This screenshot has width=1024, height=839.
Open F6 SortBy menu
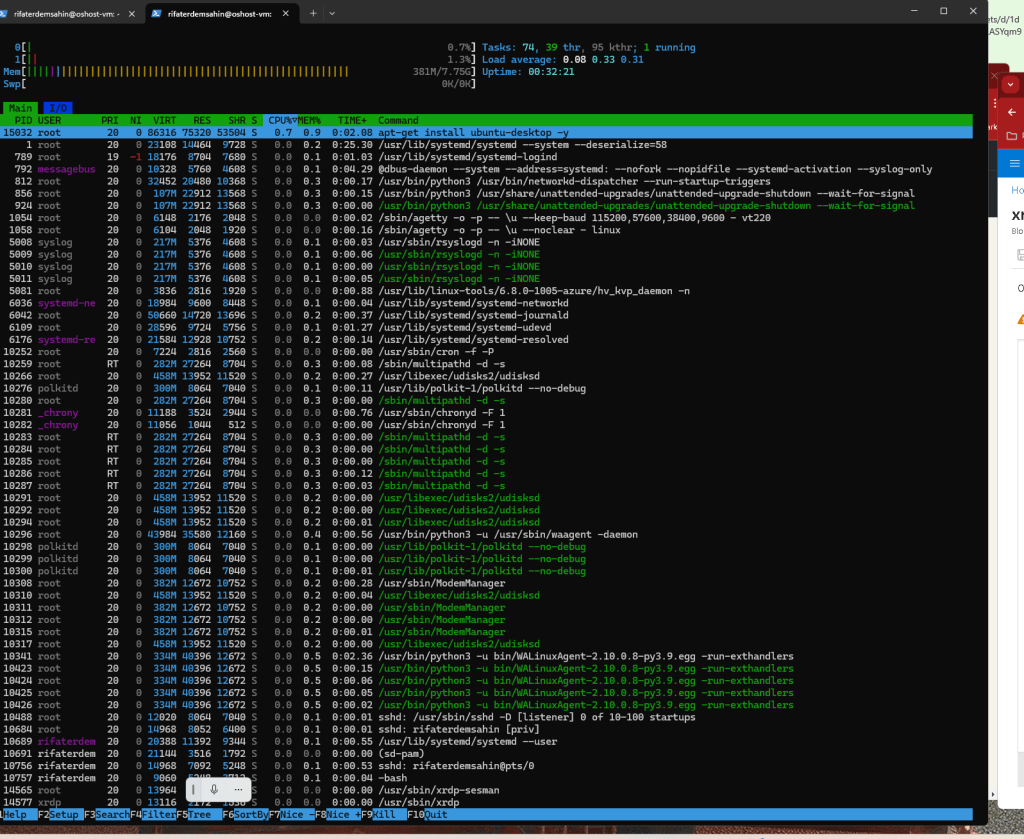[x=245, y=814]
